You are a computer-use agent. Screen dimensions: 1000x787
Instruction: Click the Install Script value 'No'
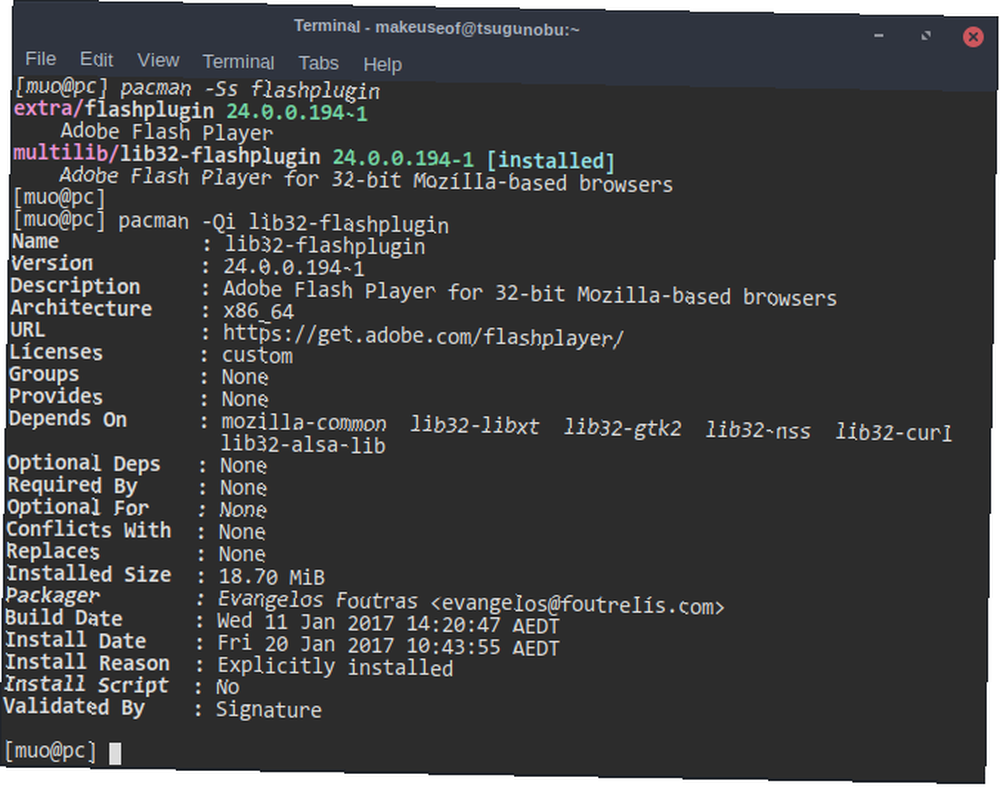[228, 687]
